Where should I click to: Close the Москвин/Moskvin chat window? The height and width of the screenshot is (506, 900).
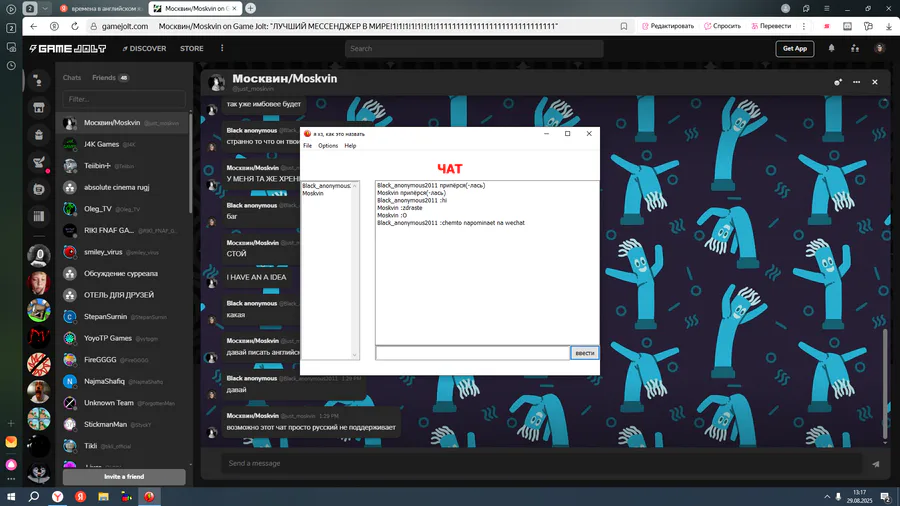875,82
